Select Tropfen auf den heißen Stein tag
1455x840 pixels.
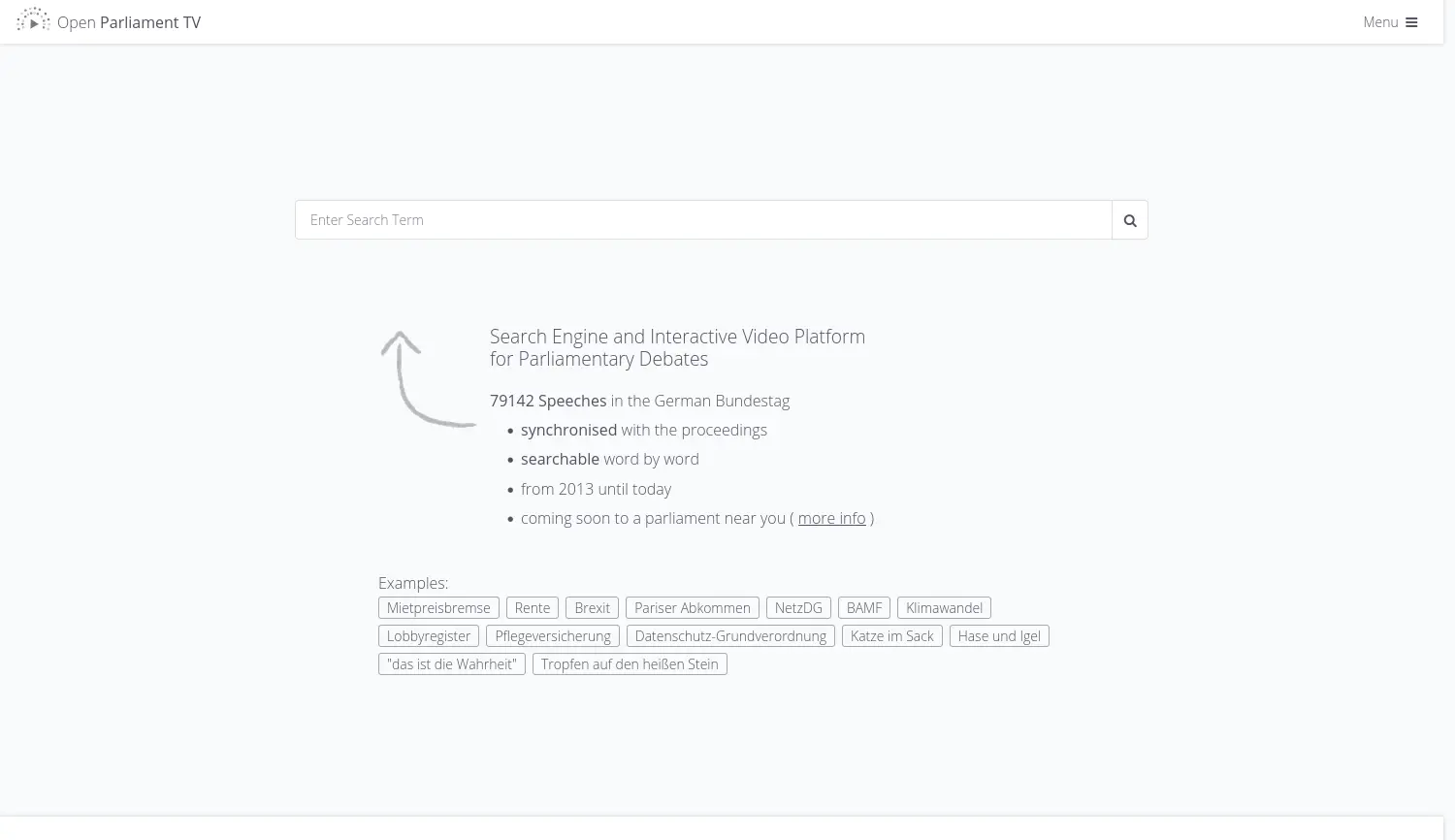[x=630, y=664]
